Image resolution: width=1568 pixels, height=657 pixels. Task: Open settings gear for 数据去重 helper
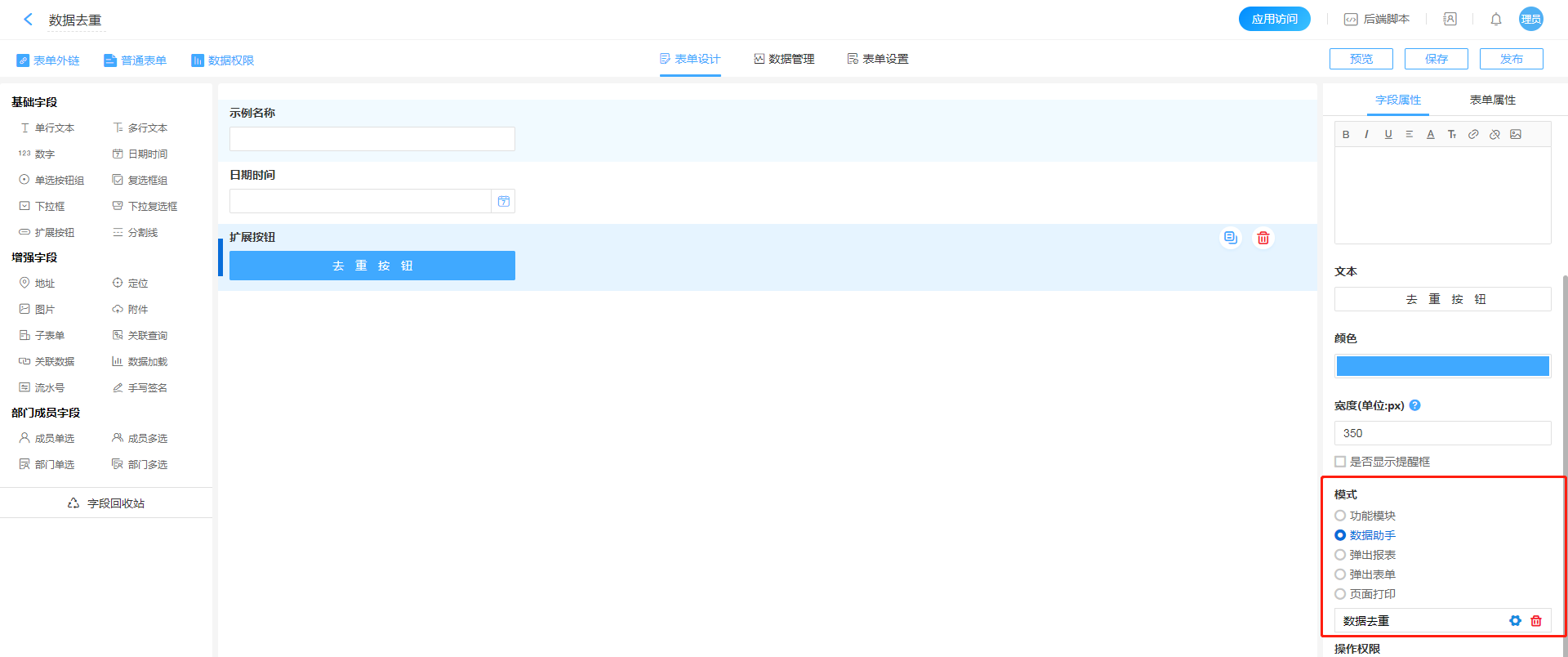tap(1515, 621)
